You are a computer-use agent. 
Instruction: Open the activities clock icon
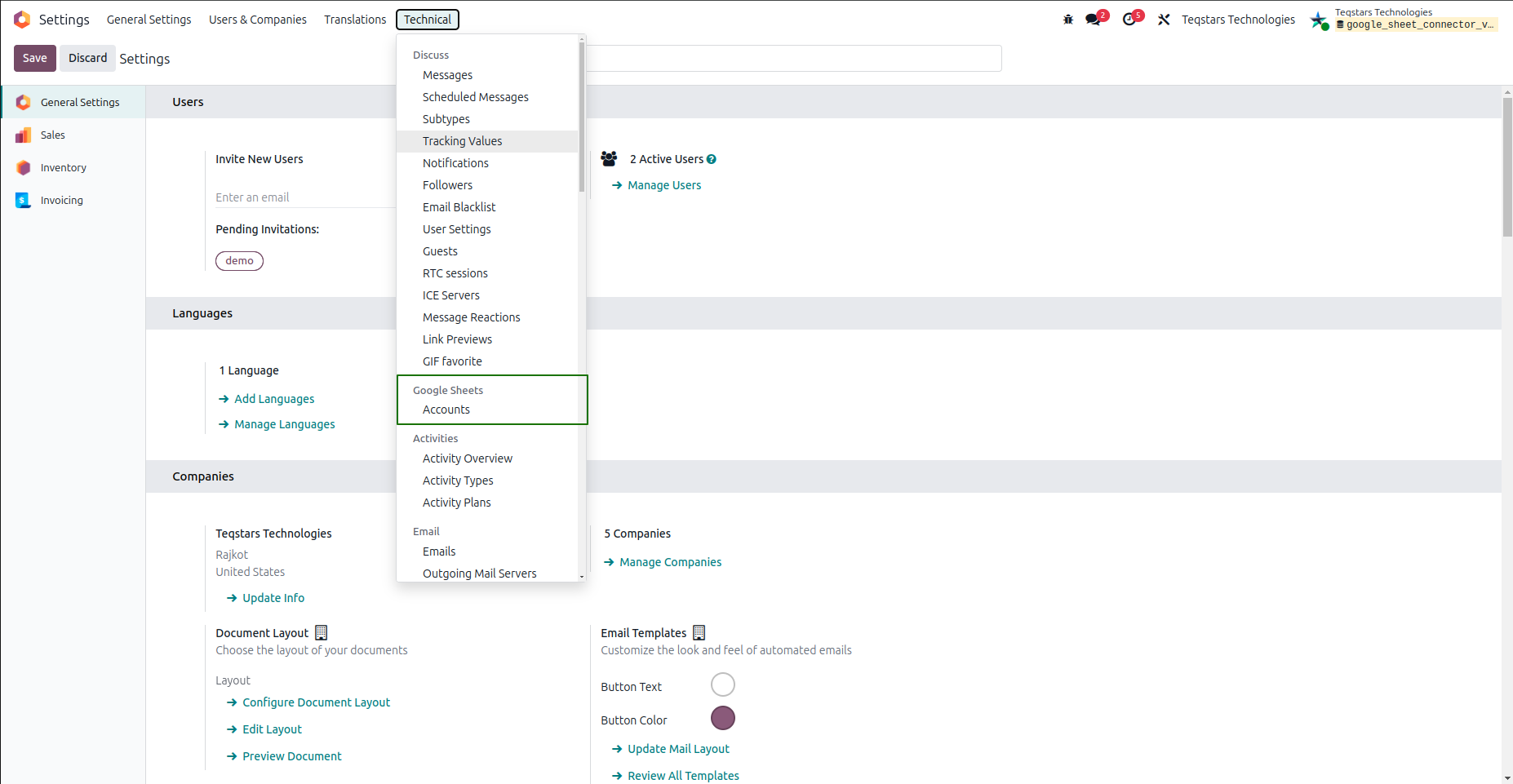pyautogui.click(x=1129, y=20)
